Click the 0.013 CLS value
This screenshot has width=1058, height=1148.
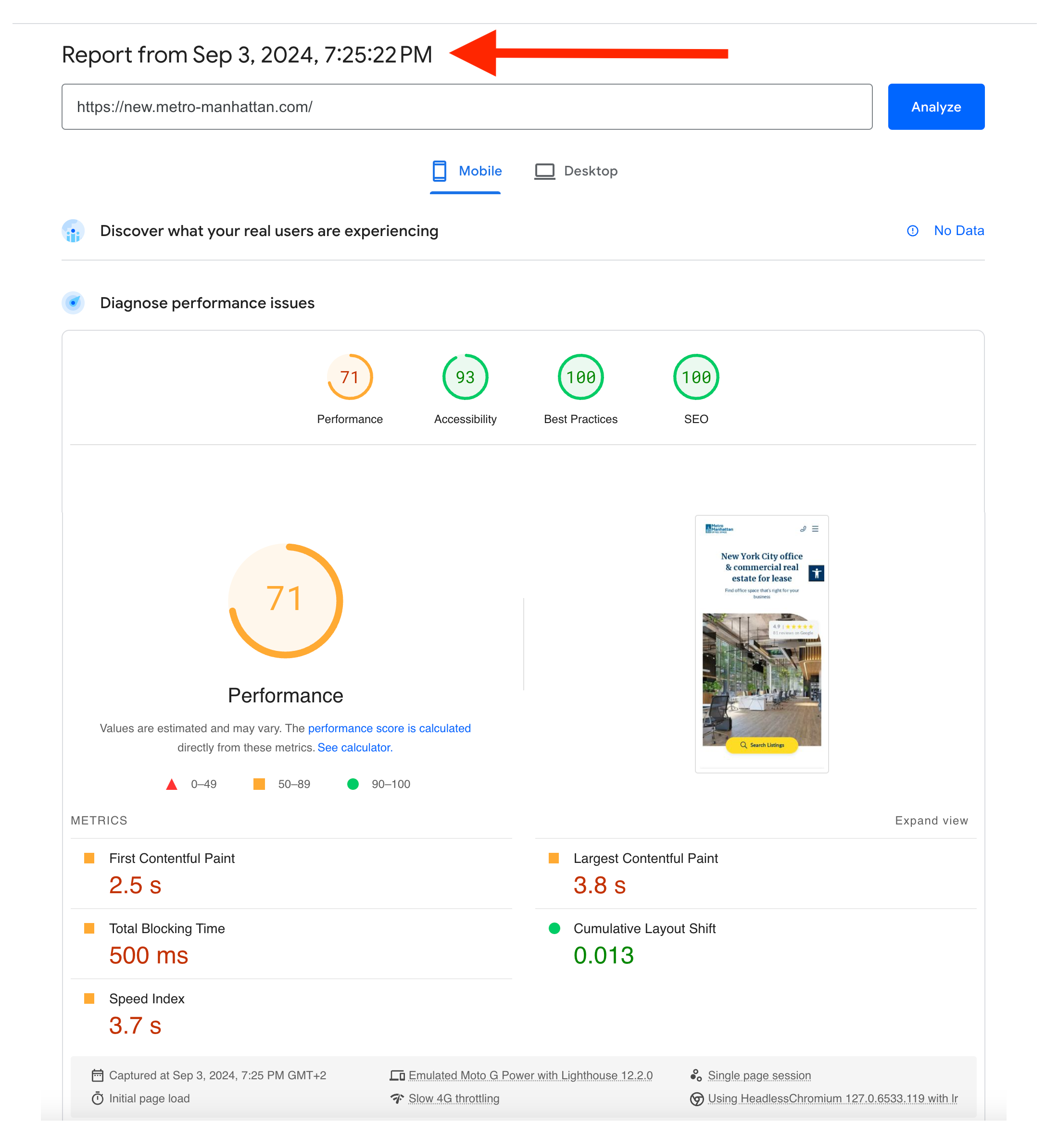click(x=604, y=955)
